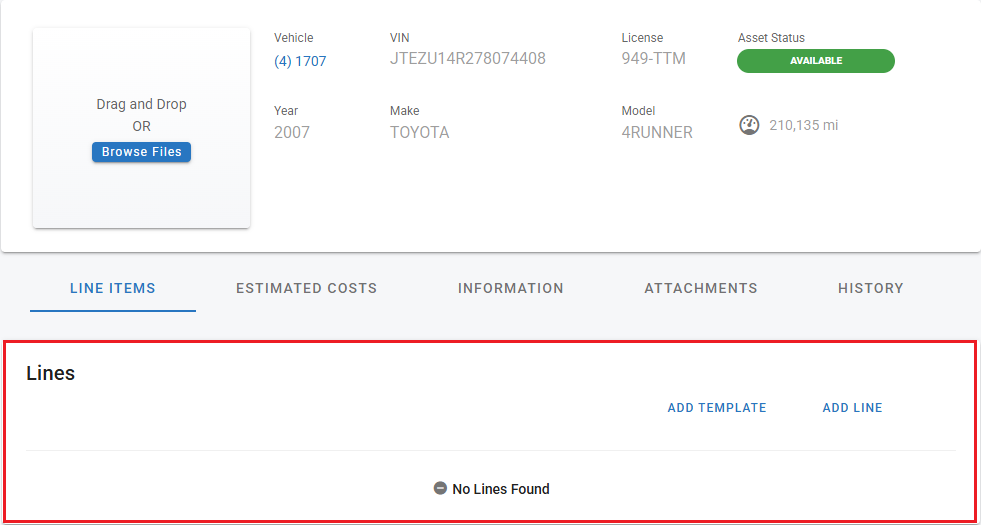This screenshot has height=525, width=981.
Task: Open the (4) 1707 vehicle link
Action: click(300, 61)
